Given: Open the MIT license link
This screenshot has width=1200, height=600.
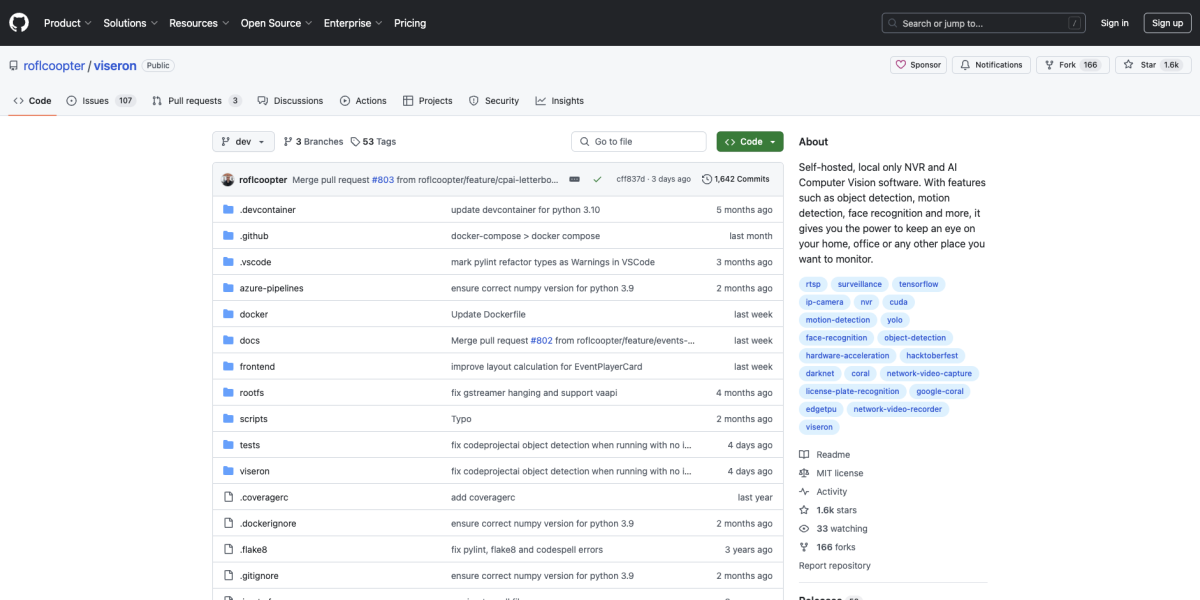Looking at the screenshot, I should [x=839, y=473].
